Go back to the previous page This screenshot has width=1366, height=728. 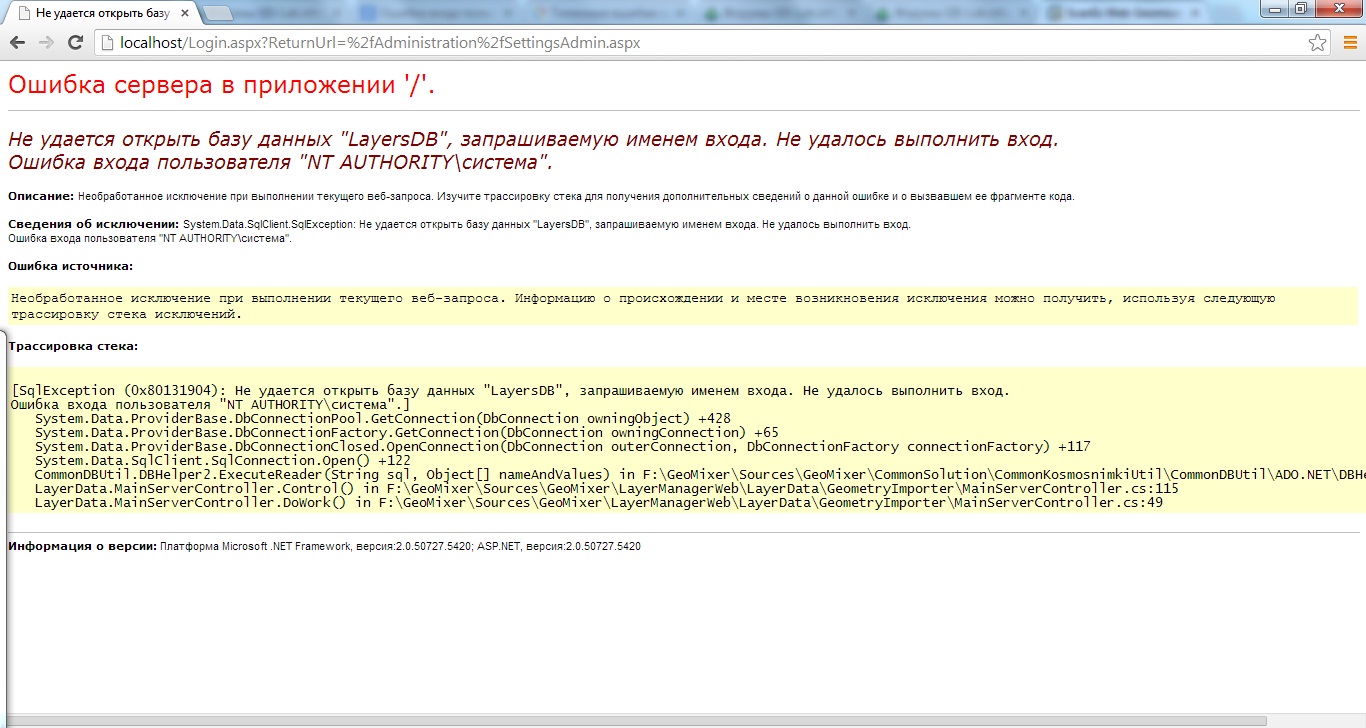tap(19, 43)
